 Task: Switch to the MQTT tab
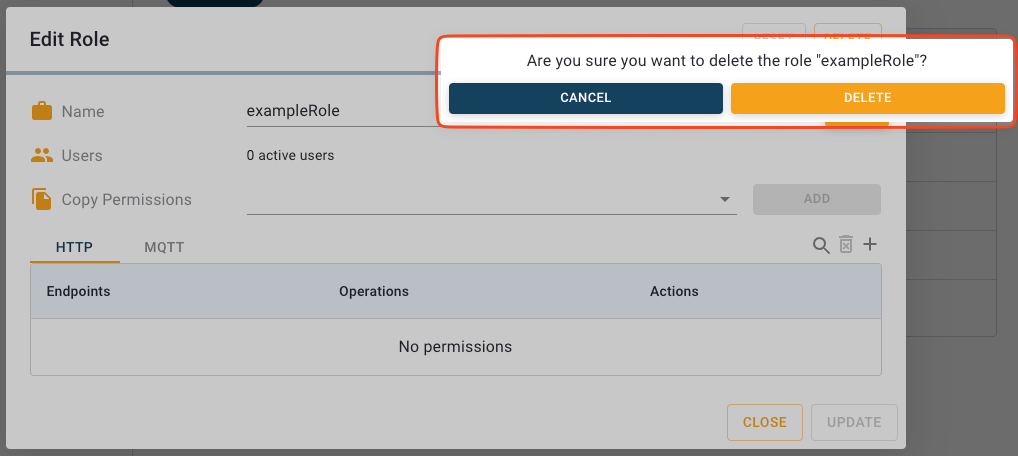164,247
